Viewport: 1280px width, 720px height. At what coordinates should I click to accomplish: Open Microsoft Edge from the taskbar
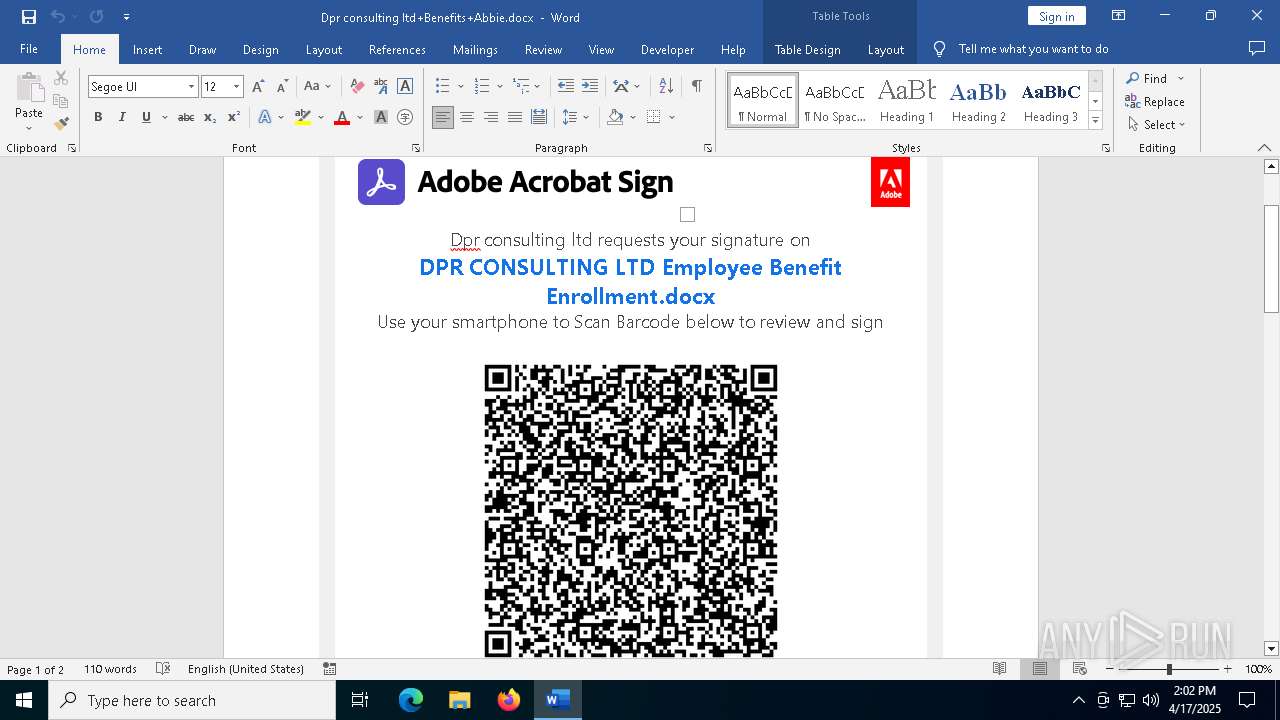tap(411, 700)
